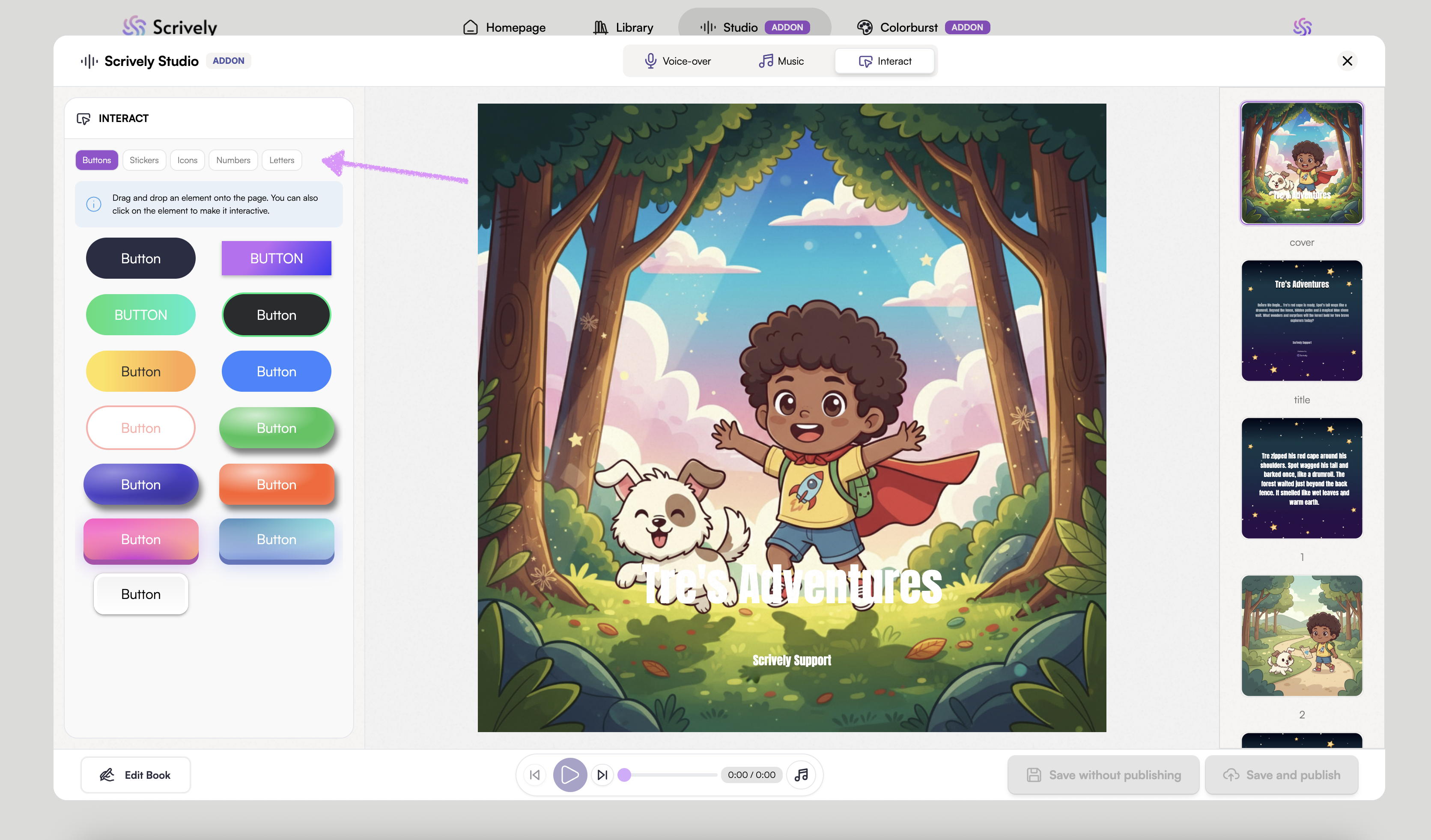Switch to the Voice-over tab
This screenshot has height=840, width=1431.
(677, 61)
